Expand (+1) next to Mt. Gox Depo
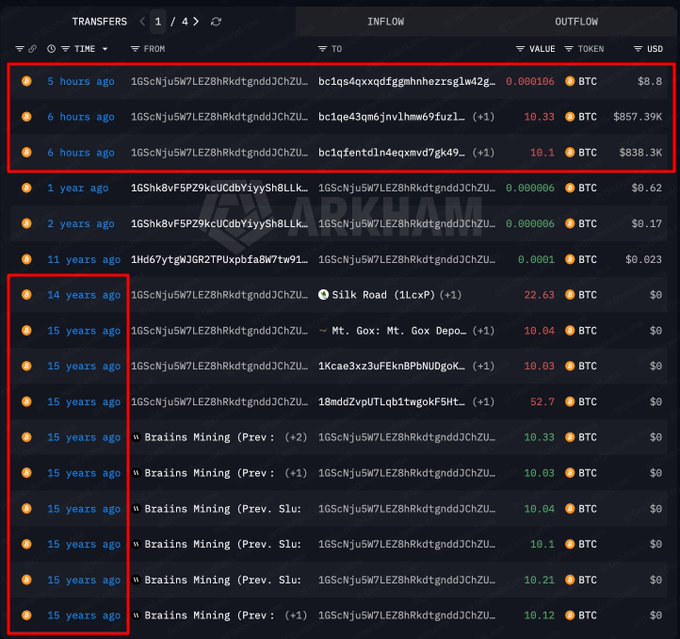680x639 pixels. pos(484,331)
